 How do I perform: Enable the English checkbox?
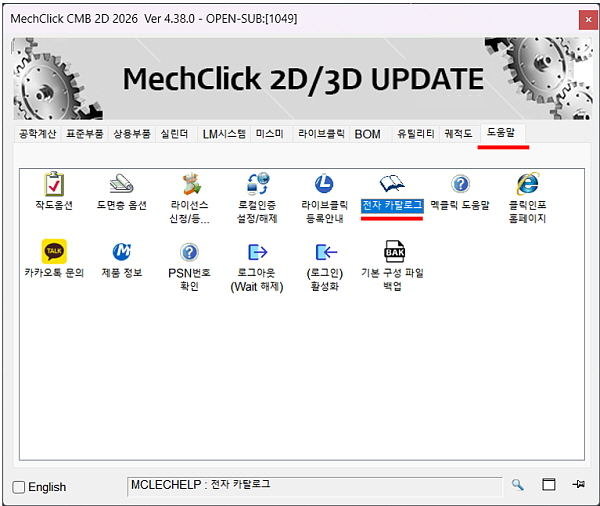pyautogui.click(x=18, y=487)
